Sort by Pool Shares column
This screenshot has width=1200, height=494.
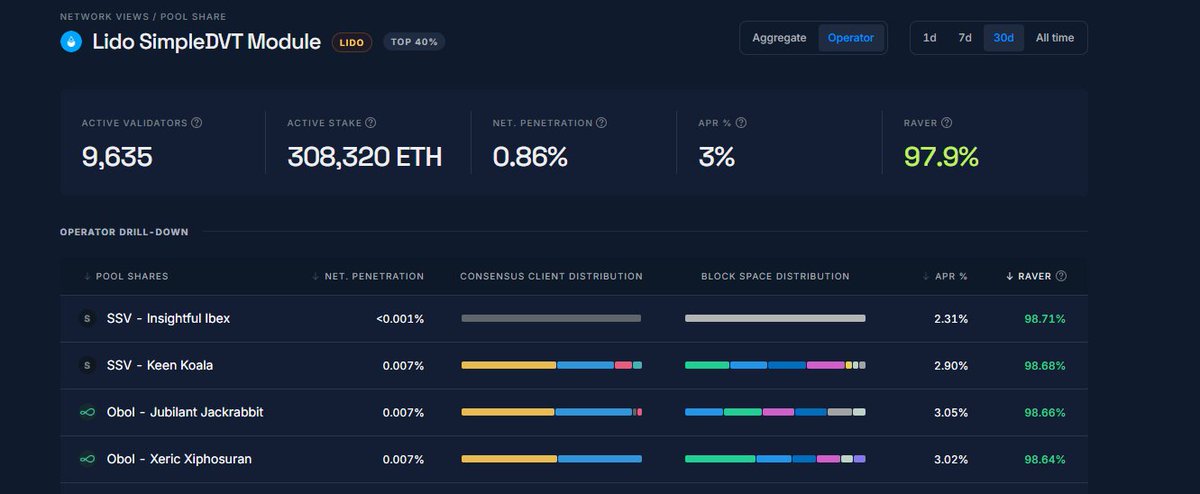pos(126,276)
